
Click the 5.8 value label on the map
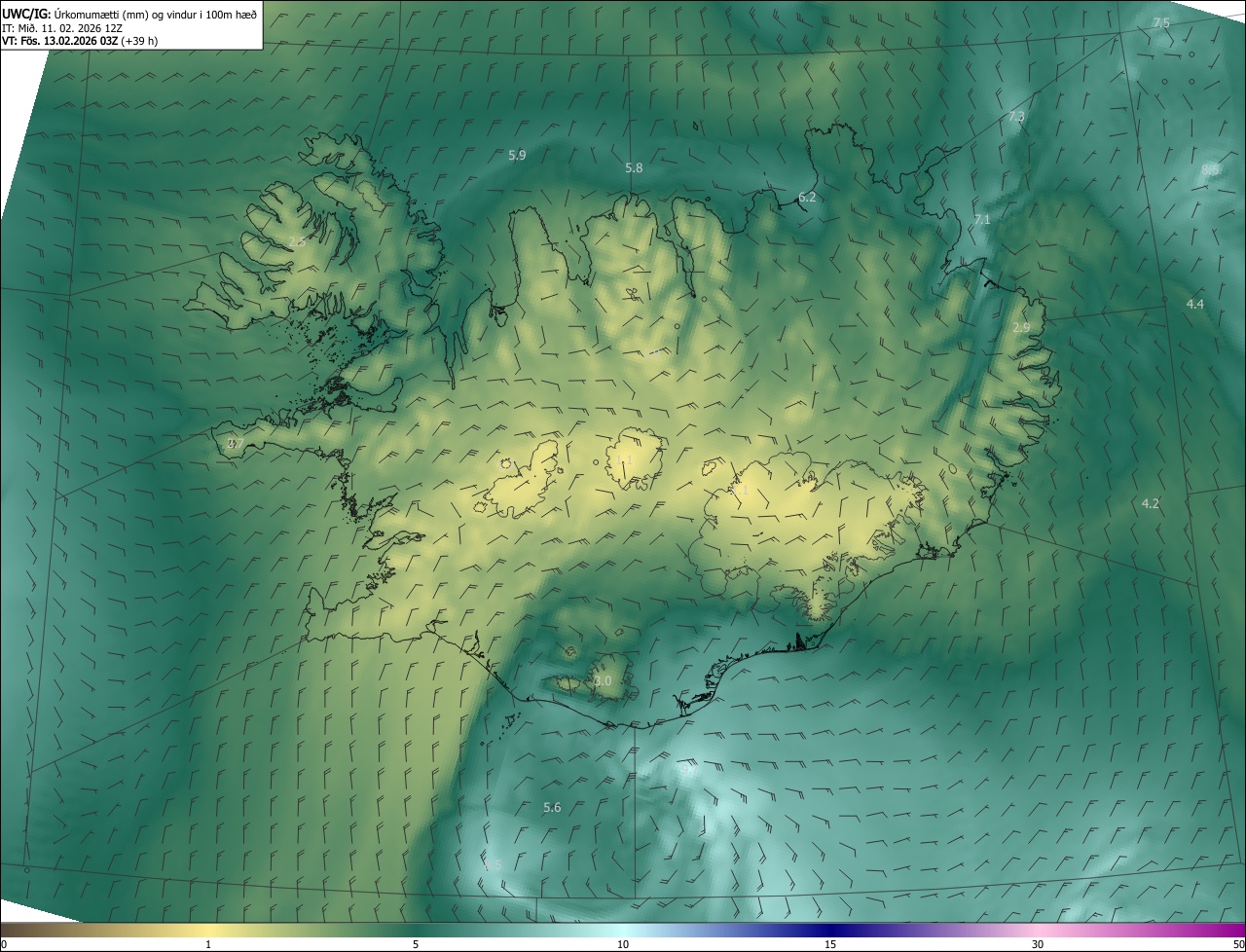click(x=634, y=167)
